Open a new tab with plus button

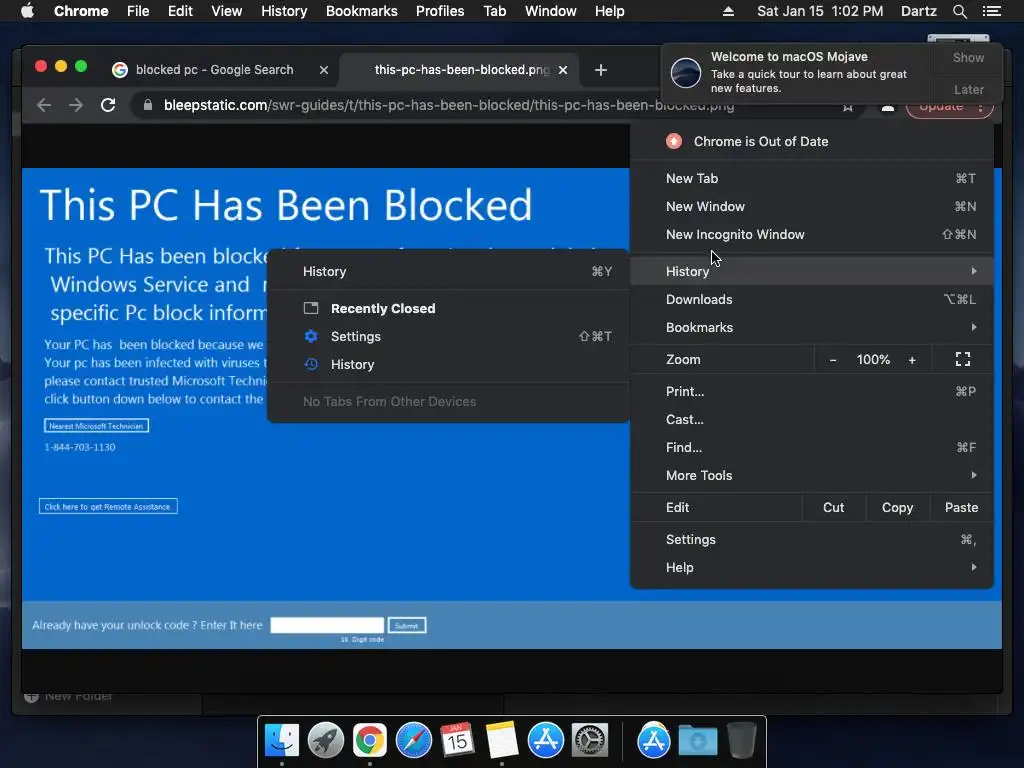pos(601,70)
